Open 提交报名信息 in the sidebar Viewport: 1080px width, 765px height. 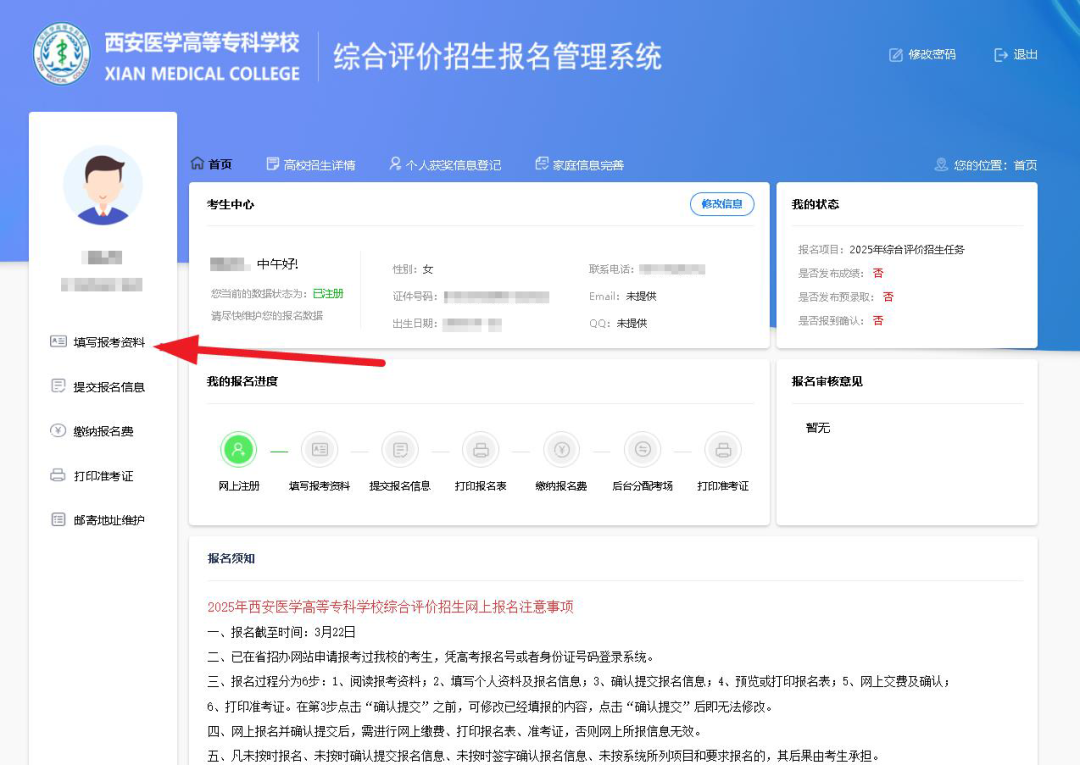point(108,387)
